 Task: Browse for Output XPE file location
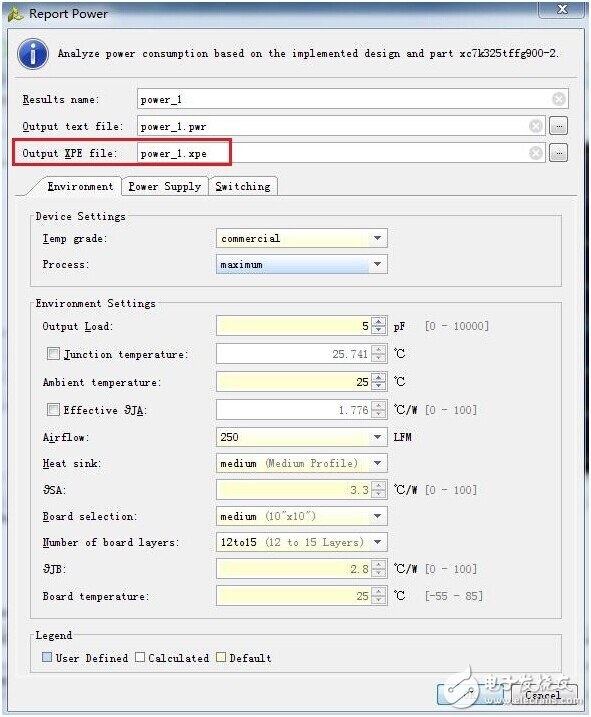pos(559,153)
